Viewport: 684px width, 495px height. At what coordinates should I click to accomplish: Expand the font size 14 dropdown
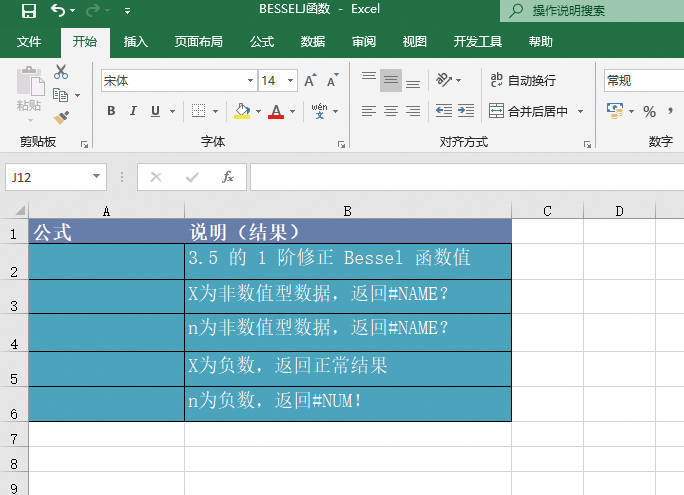[291, 81]
